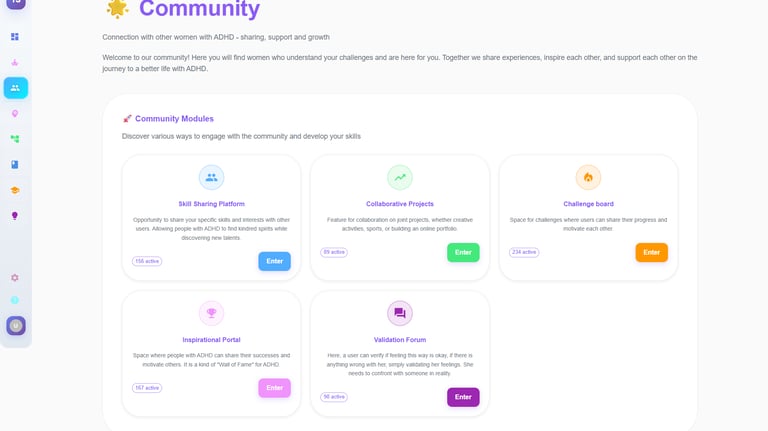This screenshot has height=431, width=768.
Task: Enter the Collaborative Projects module
Action: [x=463, y=252]
